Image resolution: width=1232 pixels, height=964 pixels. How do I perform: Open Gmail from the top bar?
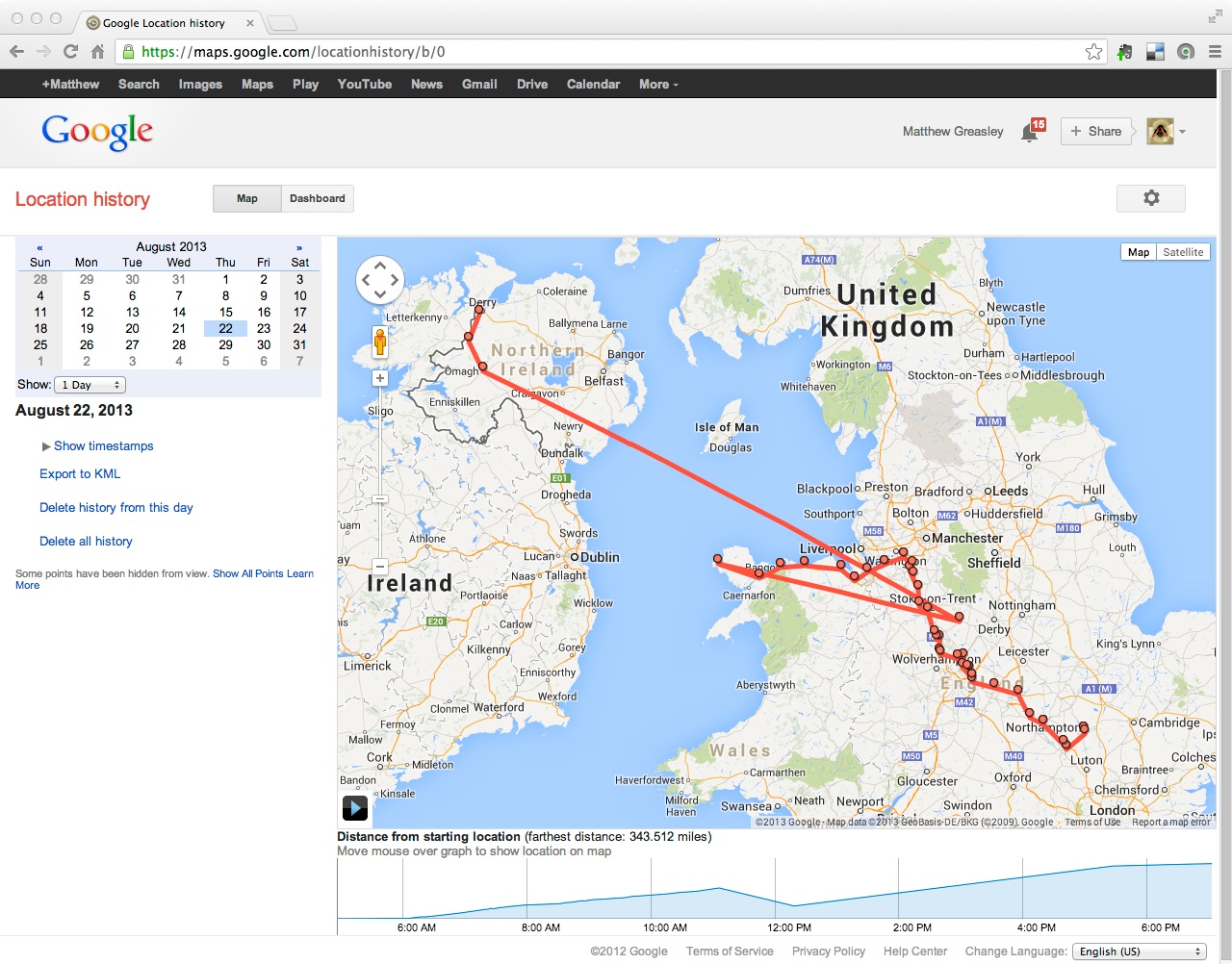479,85
